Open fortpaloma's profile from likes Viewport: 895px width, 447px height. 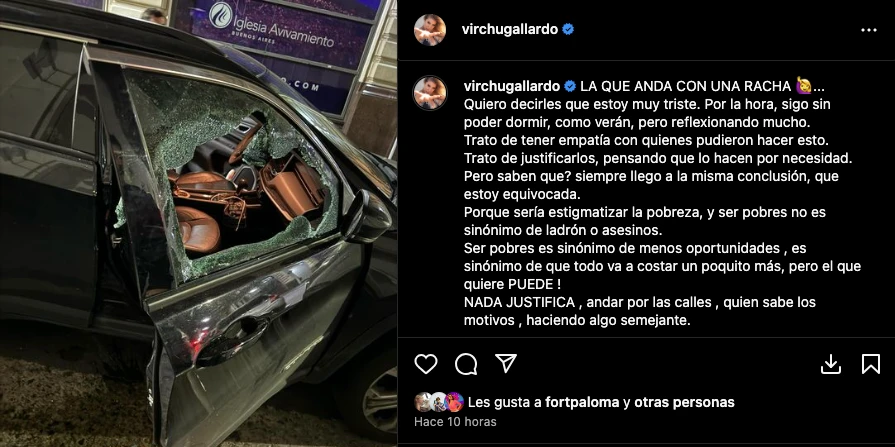tap(582, 402)
